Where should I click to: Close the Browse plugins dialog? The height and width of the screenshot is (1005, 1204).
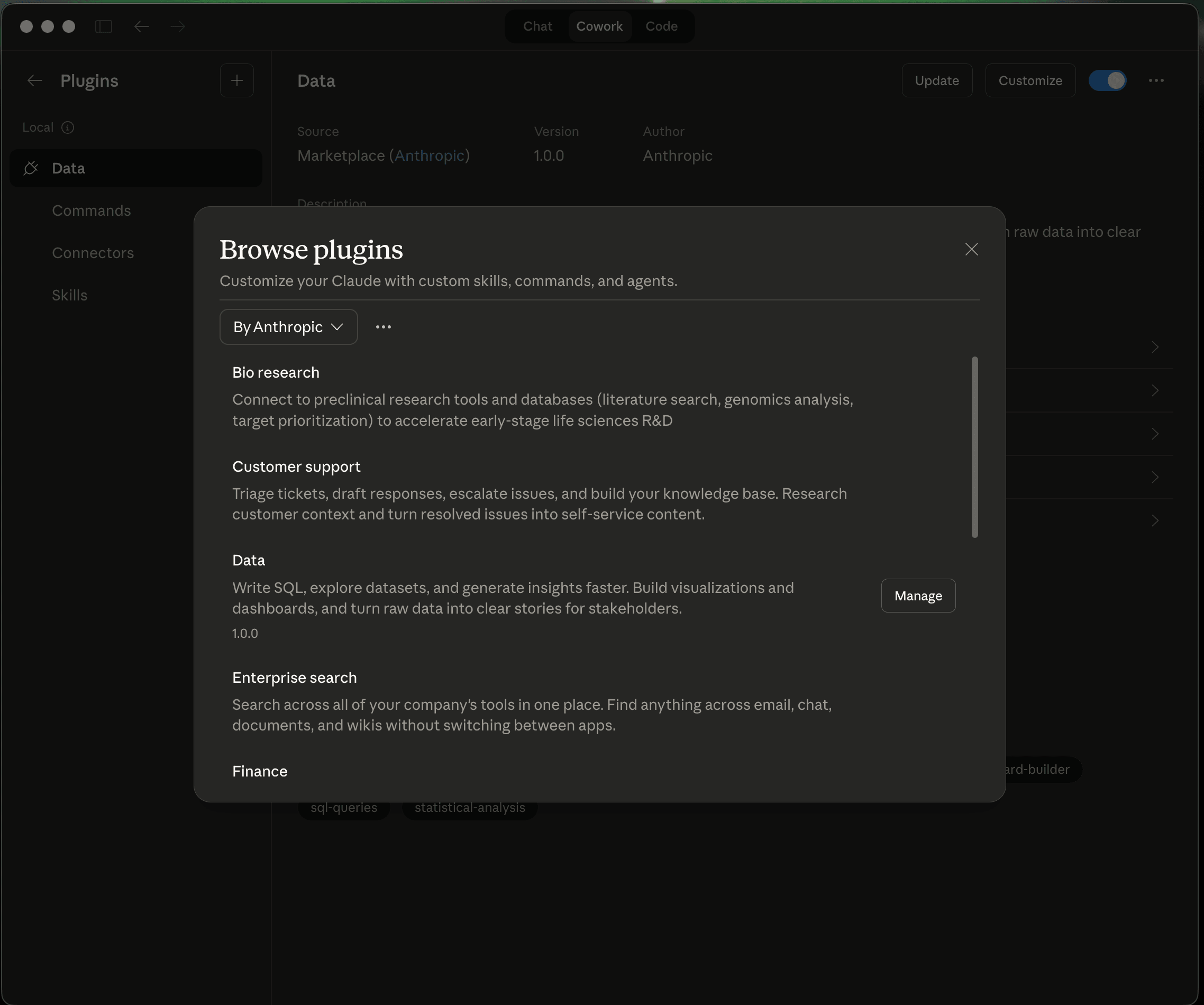click(x=971, y=249)
